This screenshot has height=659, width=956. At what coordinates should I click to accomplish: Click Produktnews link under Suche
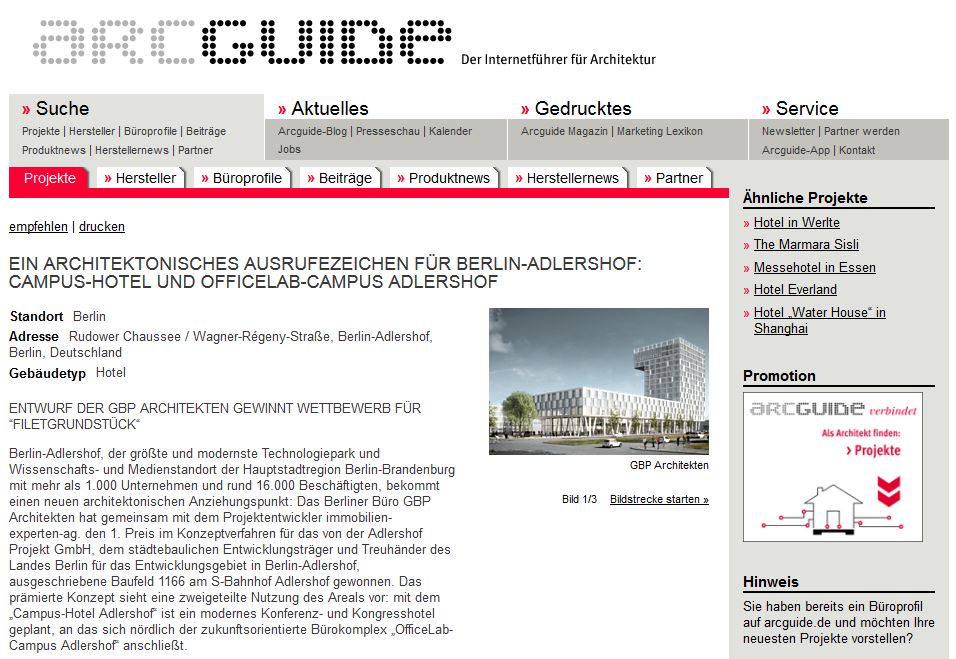coord(54,150)
